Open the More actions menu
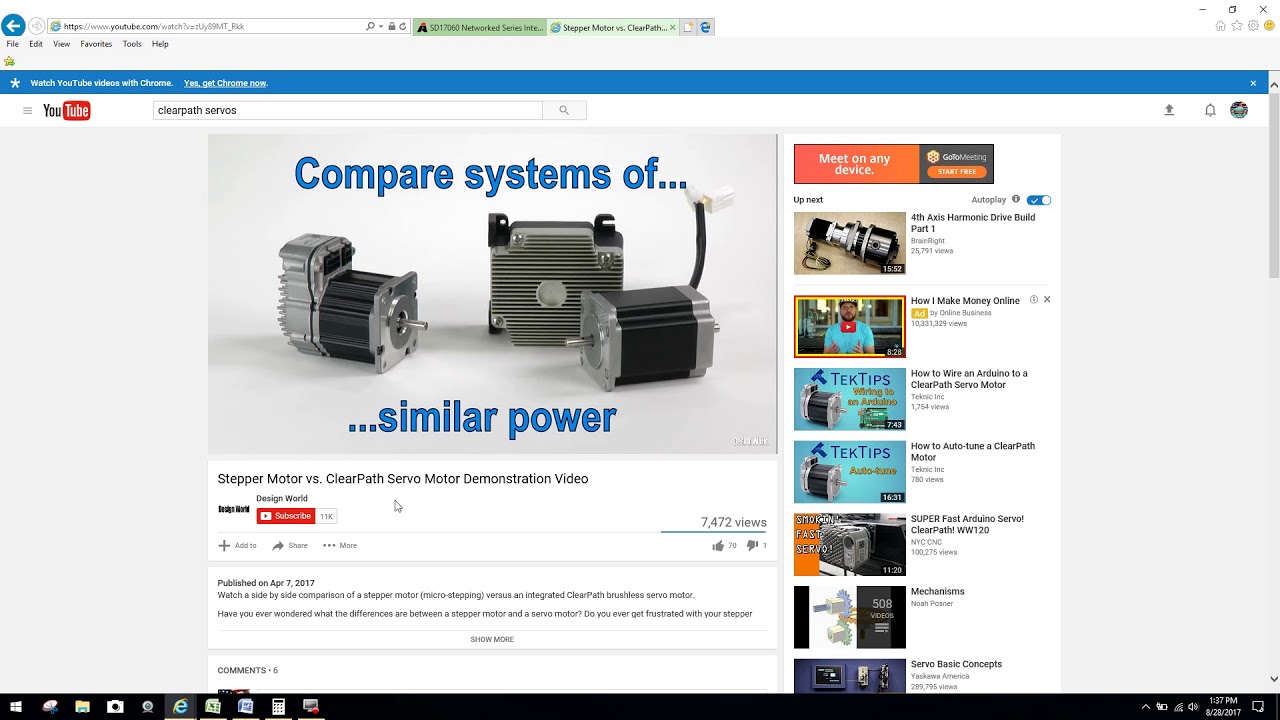Viewport: 1280px width, 720px height. (340, 546)
